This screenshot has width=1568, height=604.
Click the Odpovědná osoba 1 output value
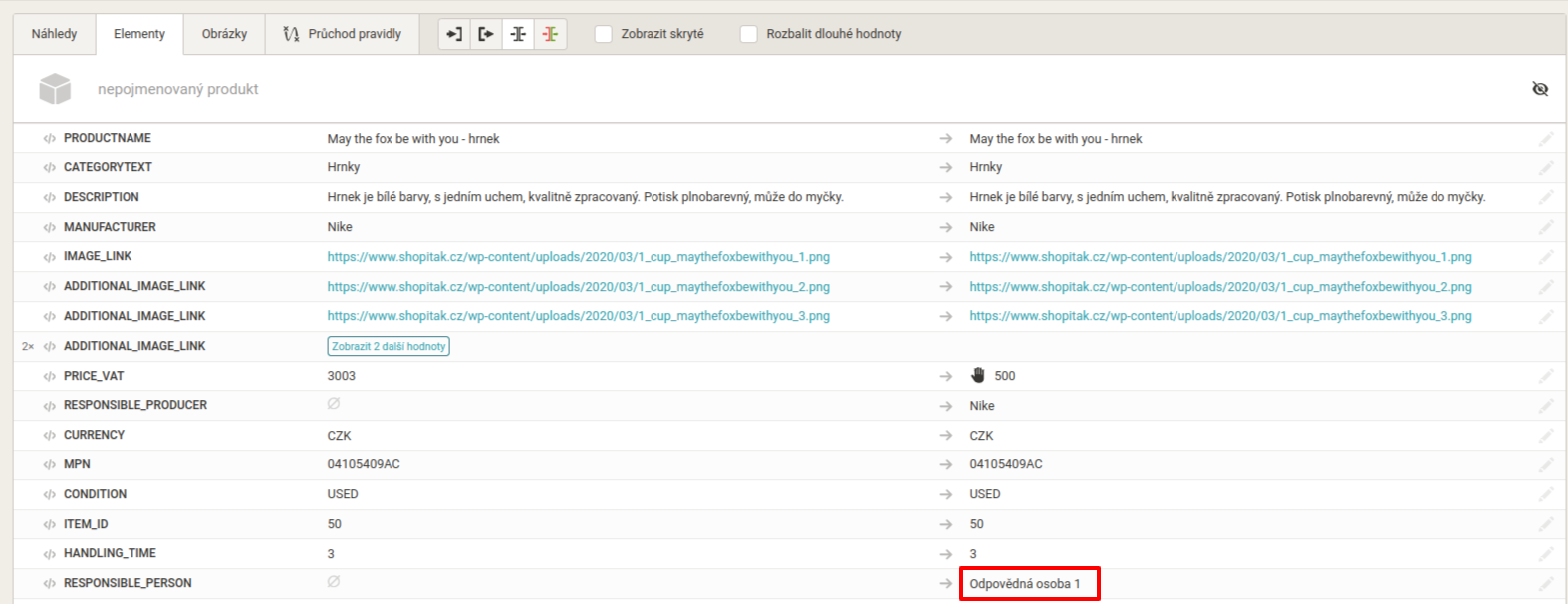tap(1025, 584)
